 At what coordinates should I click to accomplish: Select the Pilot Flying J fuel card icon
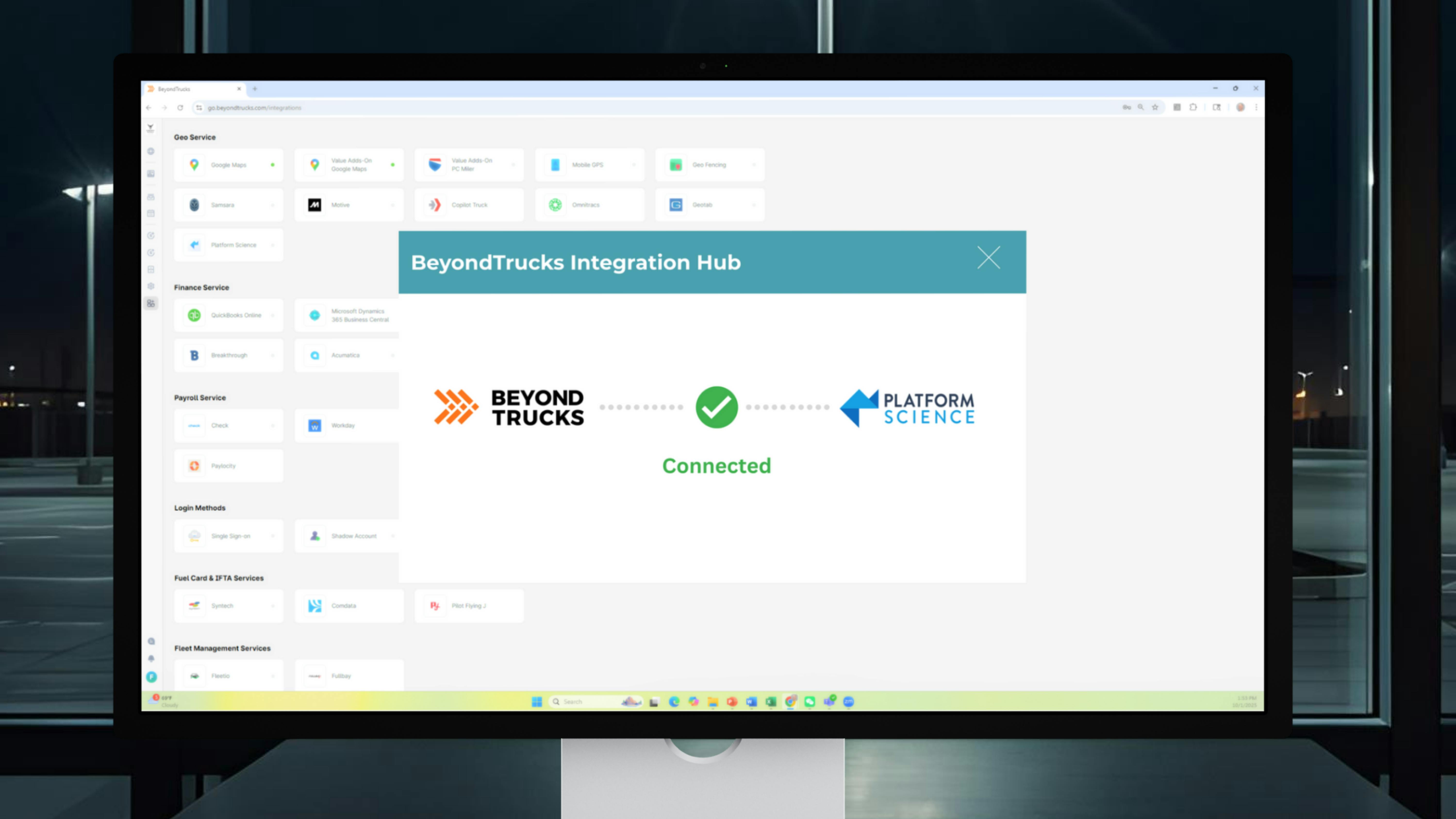click(435, 605)
